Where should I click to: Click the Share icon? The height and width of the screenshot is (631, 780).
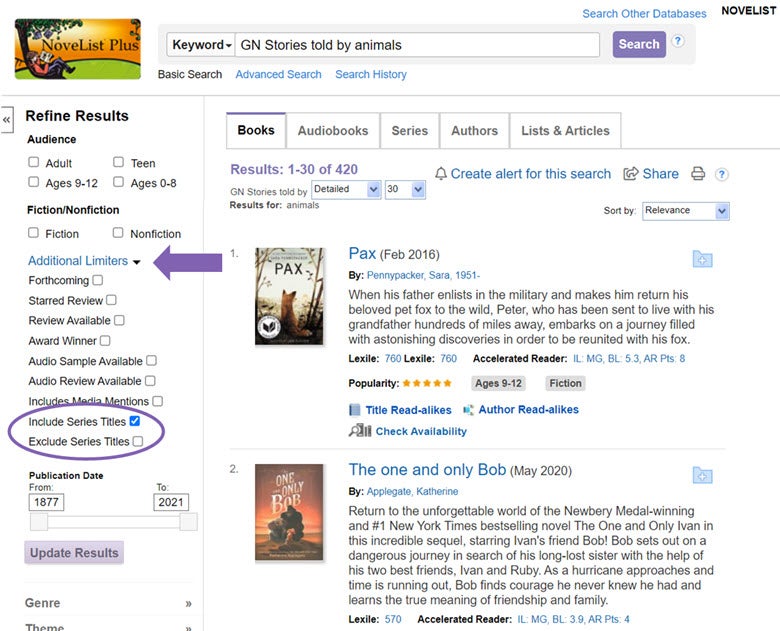pyautogui.click(x=631, y=174)
